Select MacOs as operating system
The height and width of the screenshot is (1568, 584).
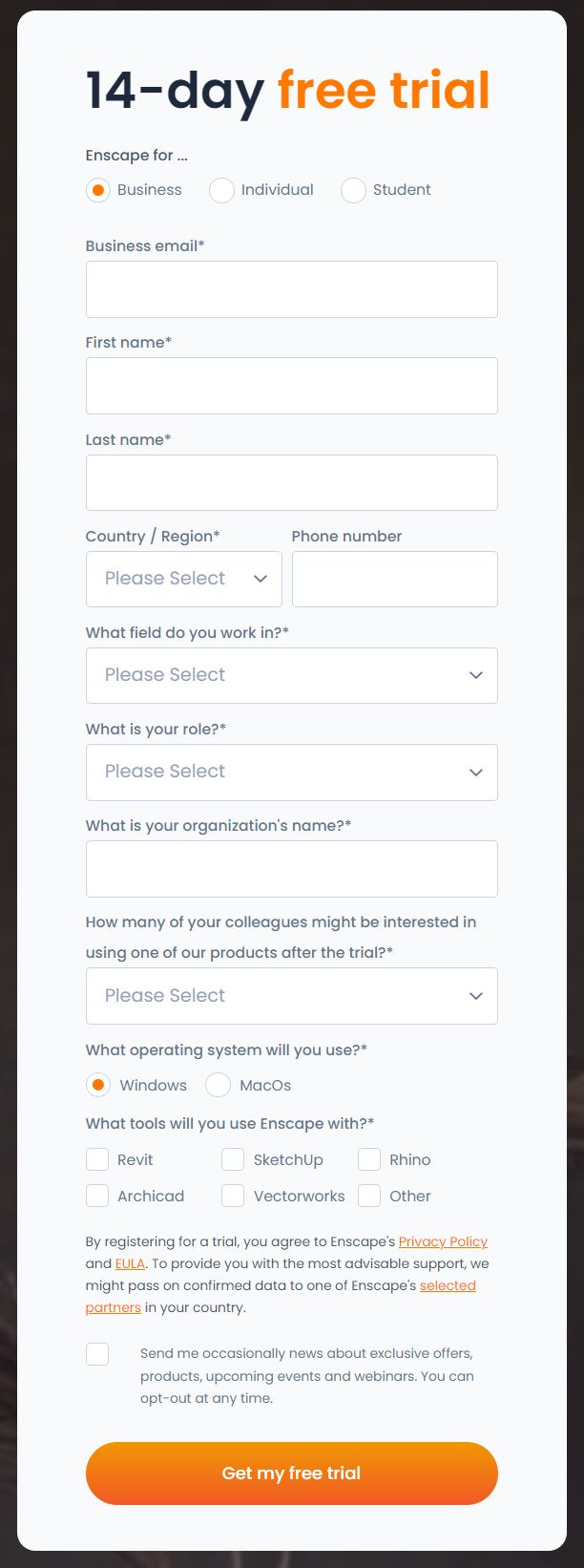coord(218,1085)
